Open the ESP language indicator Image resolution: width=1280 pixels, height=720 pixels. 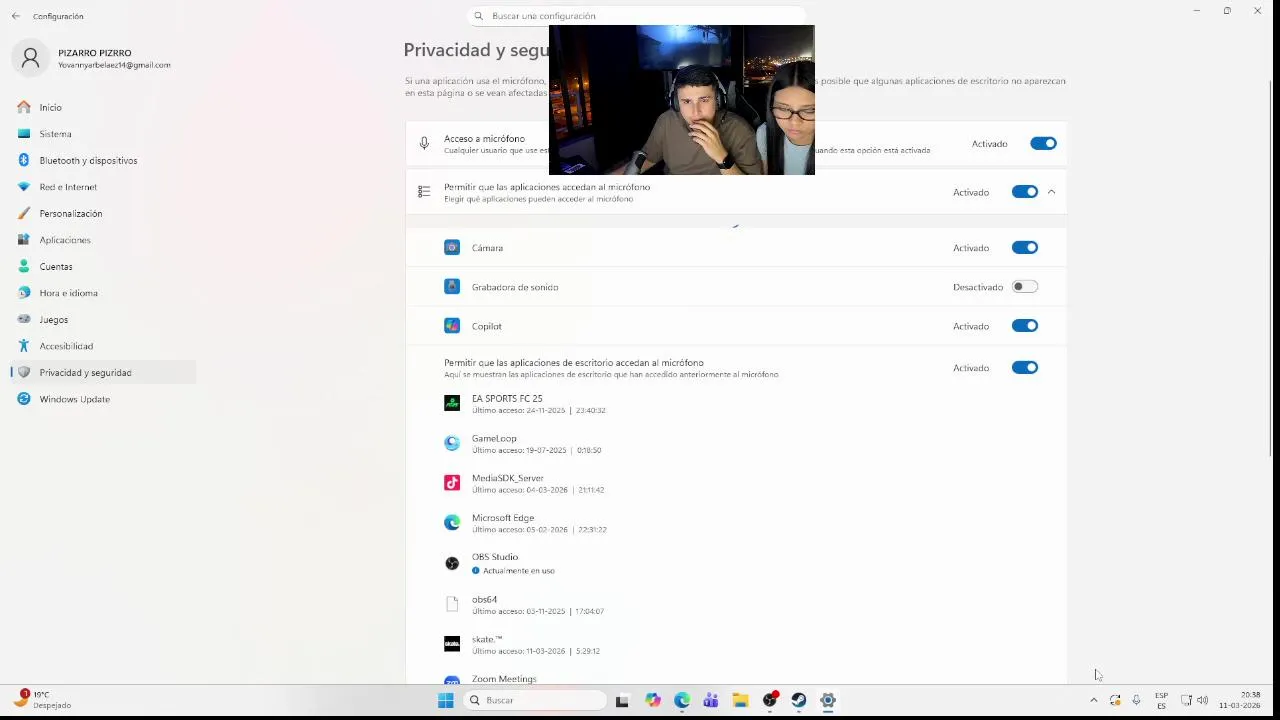pos(1161,701)
